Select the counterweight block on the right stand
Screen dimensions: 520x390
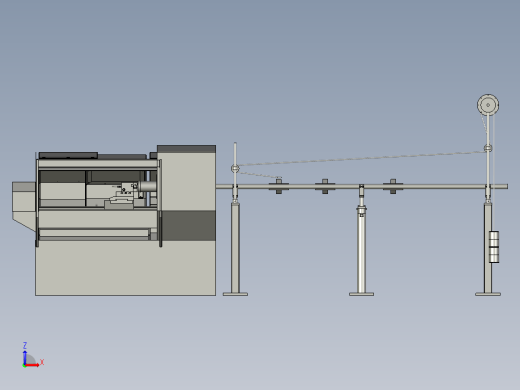pos(494,247)
